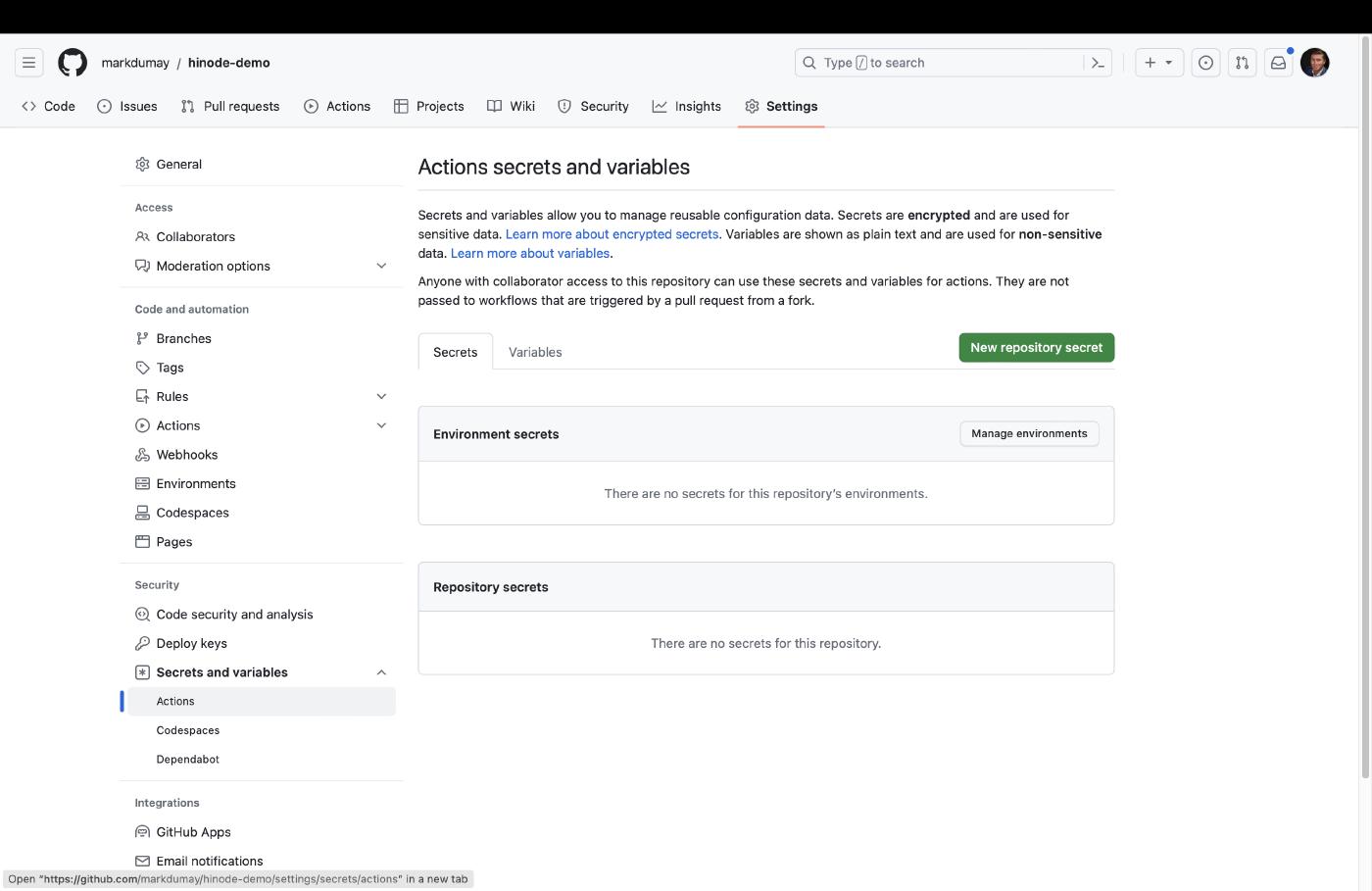Click the user profile avatar
Screen dimensions: 1372x891
point(1314,63)
